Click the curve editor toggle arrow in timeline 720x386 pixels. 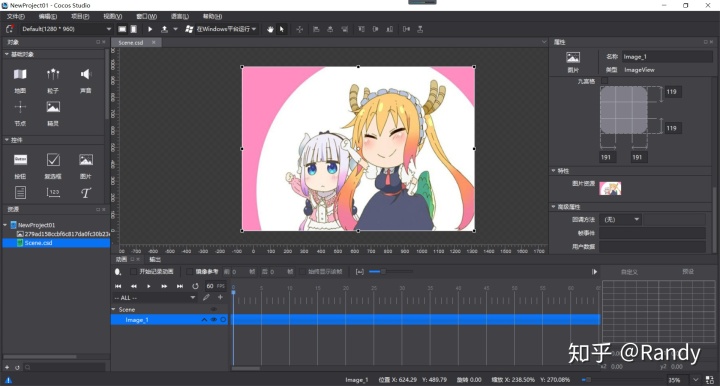[x=594, y=272]
